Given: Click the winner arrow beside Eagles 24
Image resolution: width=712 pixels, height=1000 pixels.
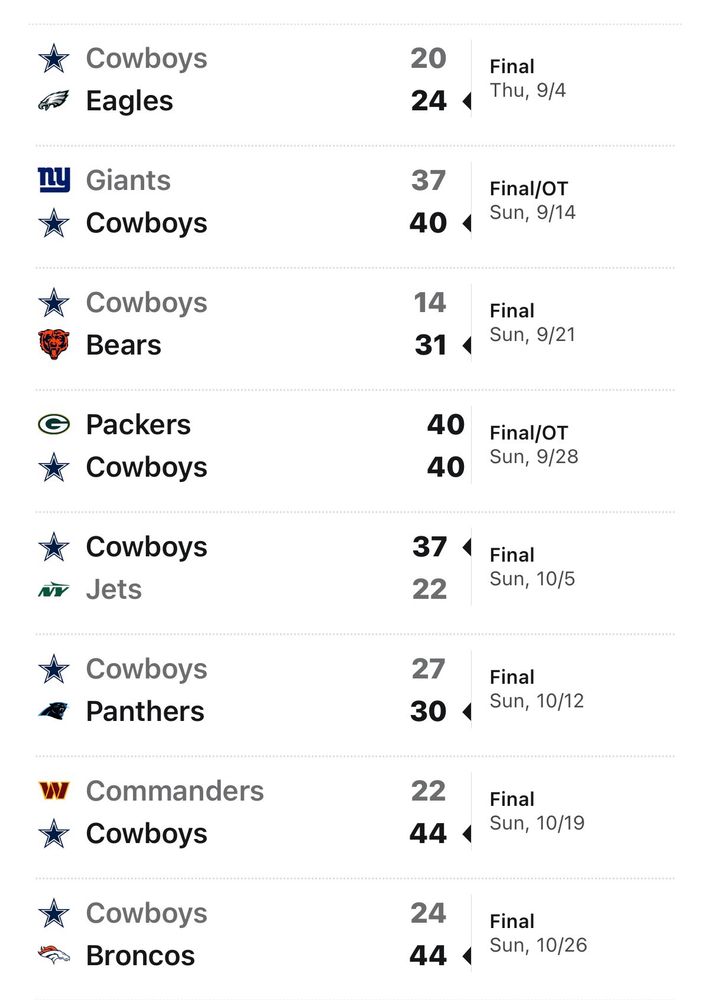Looking at the screenshot, I should coord(466,101).
